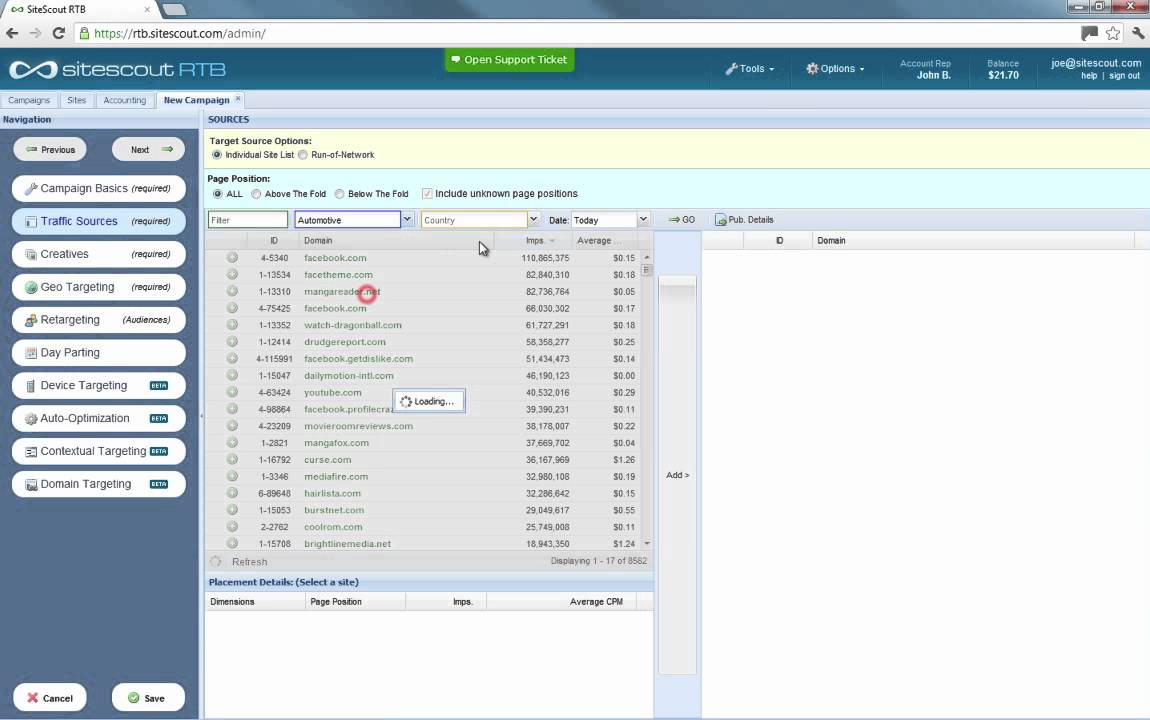Open Contextual Targeting navigation item

coord(98,452)
